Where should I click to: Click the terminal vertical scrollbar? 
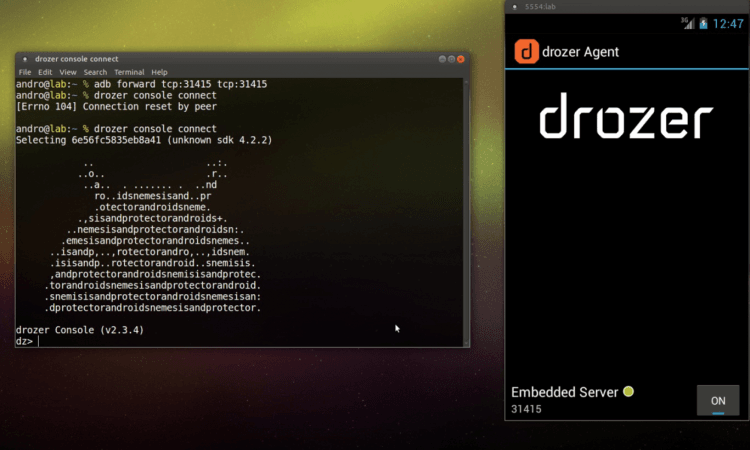tap(466, 212)
